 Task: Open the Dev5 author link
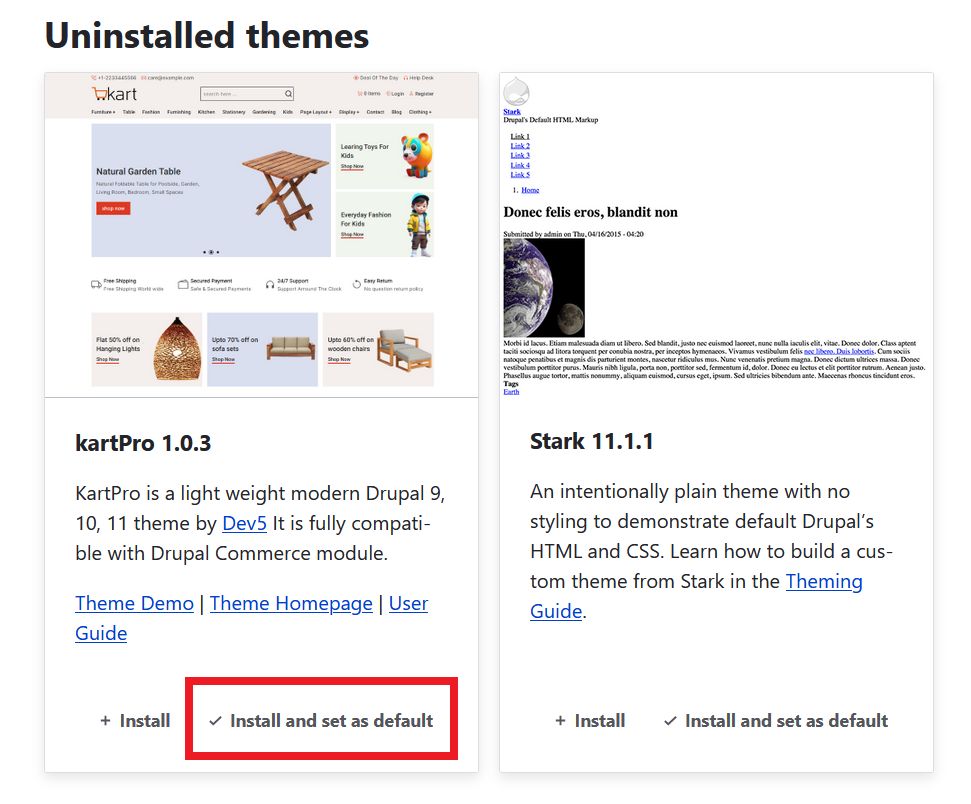pyautogui.click(x=245, y=523)
